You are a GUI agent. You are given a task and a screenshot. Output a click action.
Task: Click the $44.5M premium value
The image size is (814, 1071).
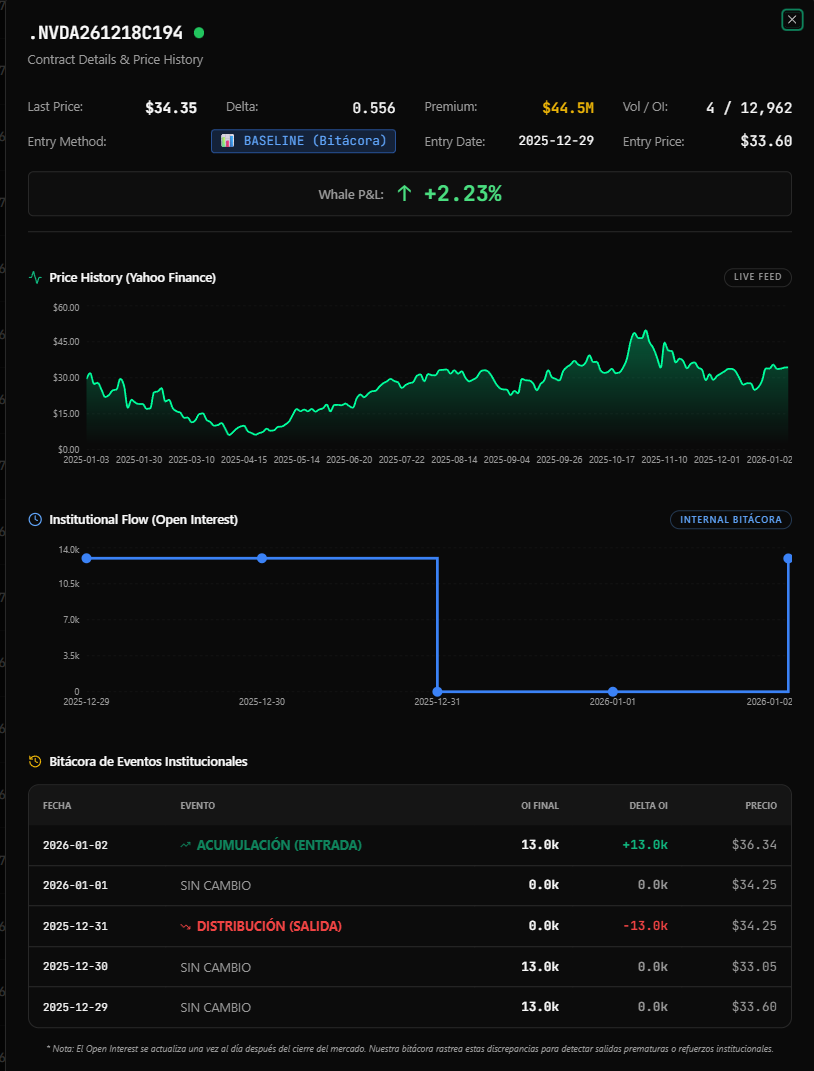click(567, 107)
